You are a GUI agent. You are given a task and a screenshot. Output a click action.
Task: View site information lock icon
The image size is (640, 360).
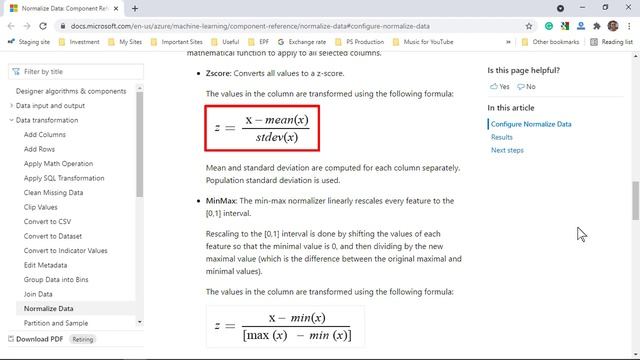tap(62, 26)
